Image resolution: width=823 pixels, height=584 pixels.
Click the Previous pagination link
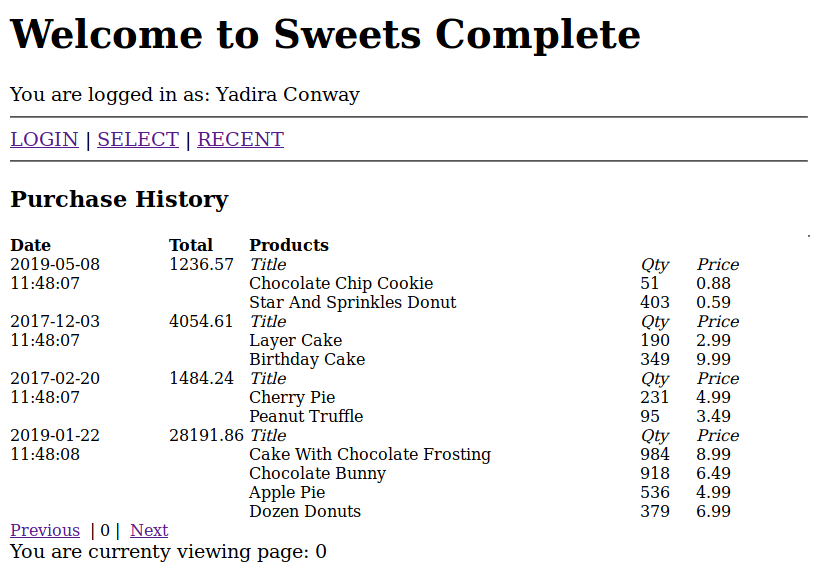(x=45, y=530)
